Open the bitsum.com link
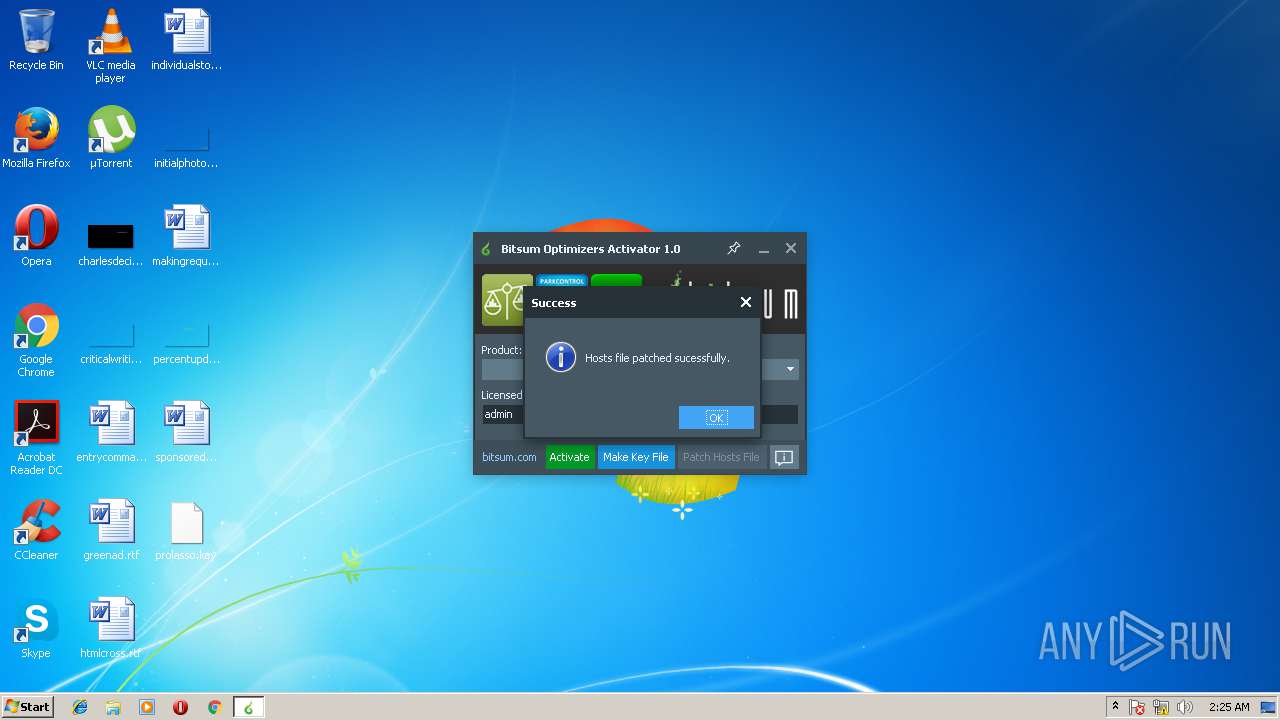The height and width of the screenshot is (720, 1280). [509, 457]
